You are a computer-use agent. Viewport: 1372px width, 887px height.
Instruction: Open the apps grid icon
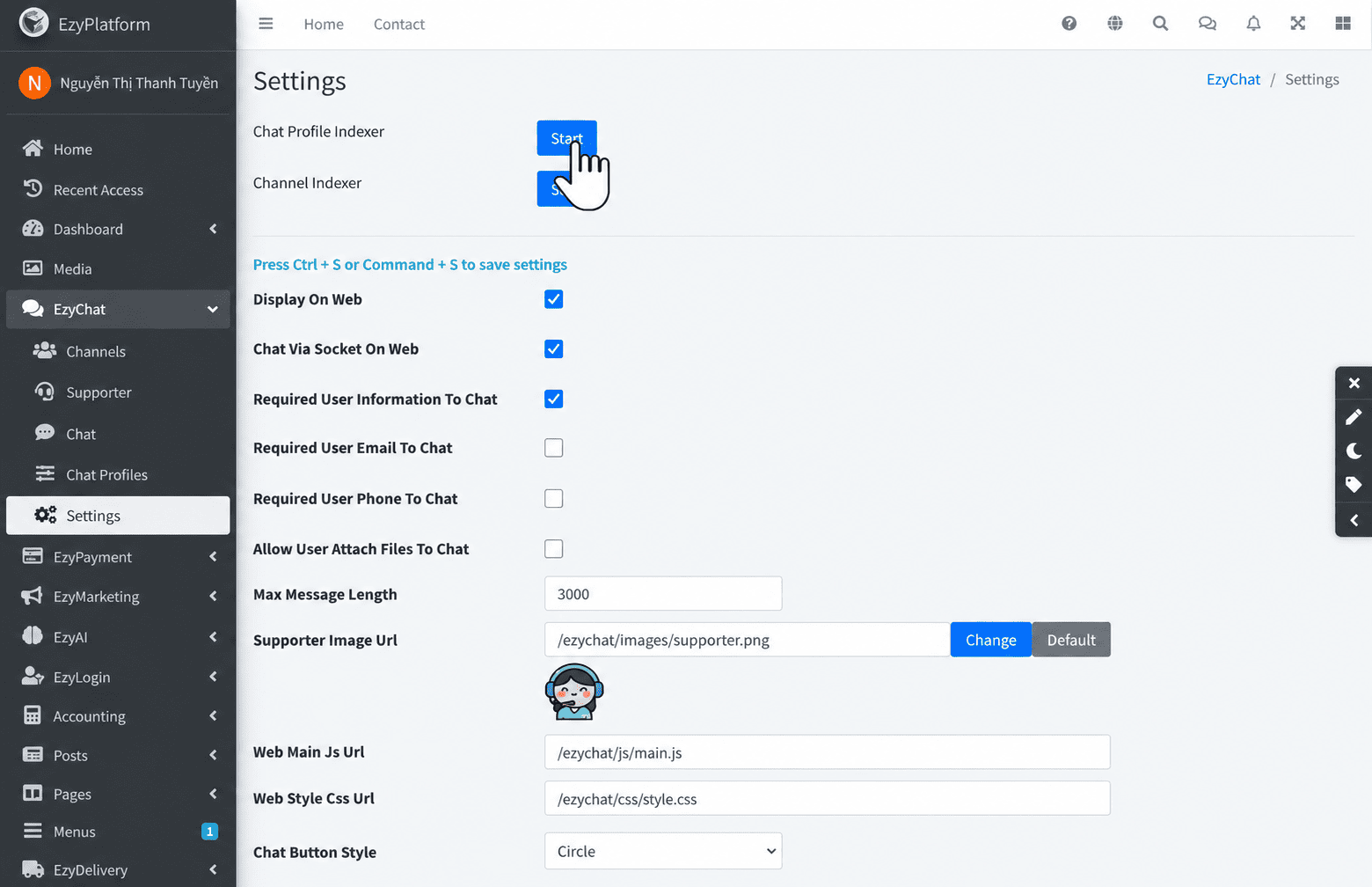click(x=1343, y=24)
